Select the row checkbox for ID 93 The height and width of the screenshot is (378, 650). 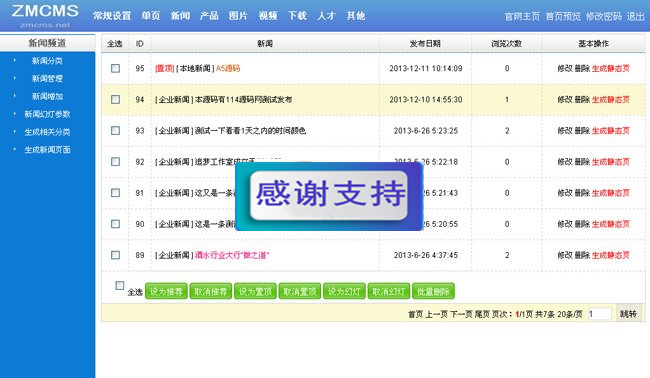(116, 131)
